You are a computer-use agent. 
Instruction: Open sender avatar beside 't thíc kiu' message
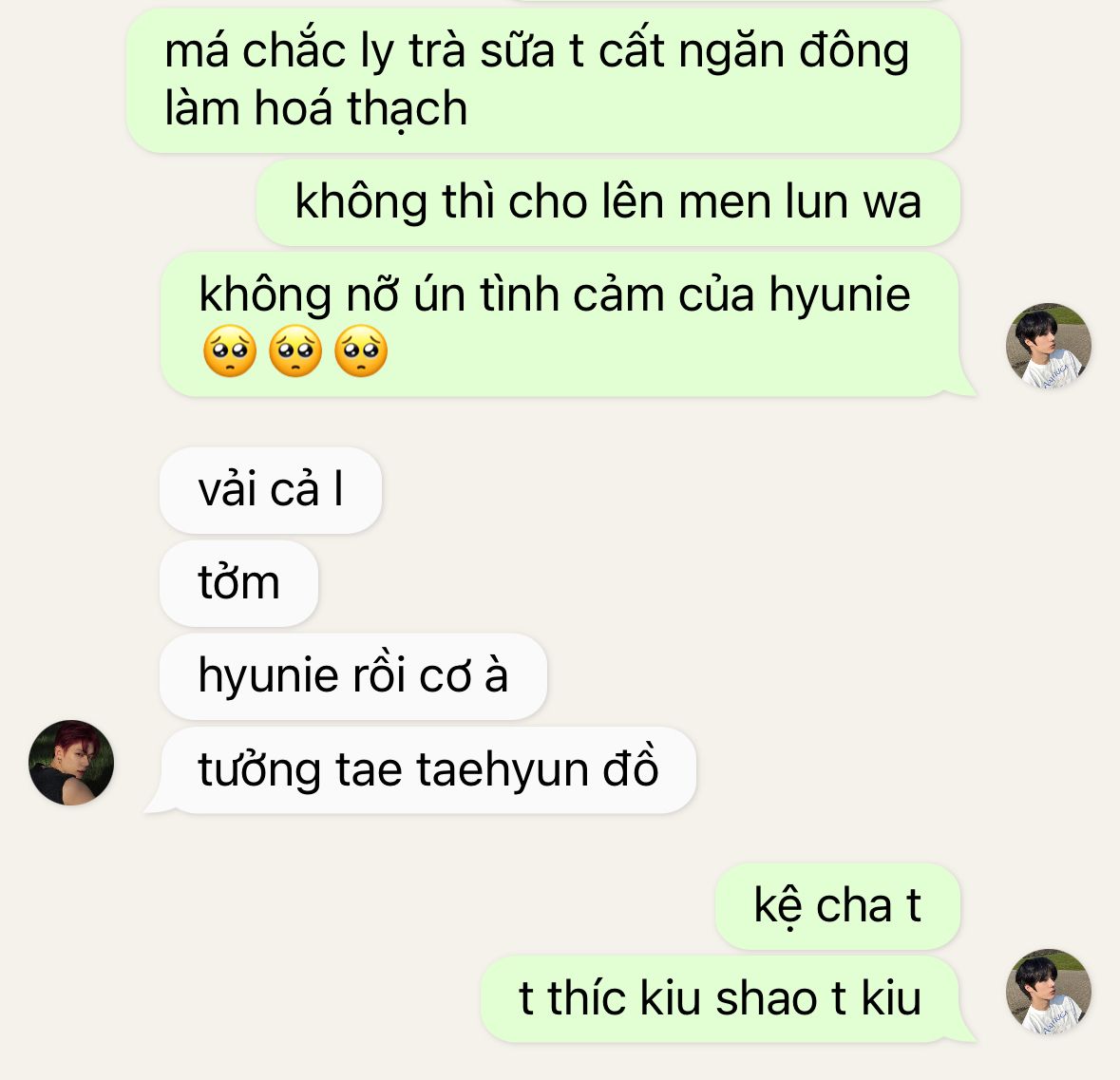[1048, 992]
